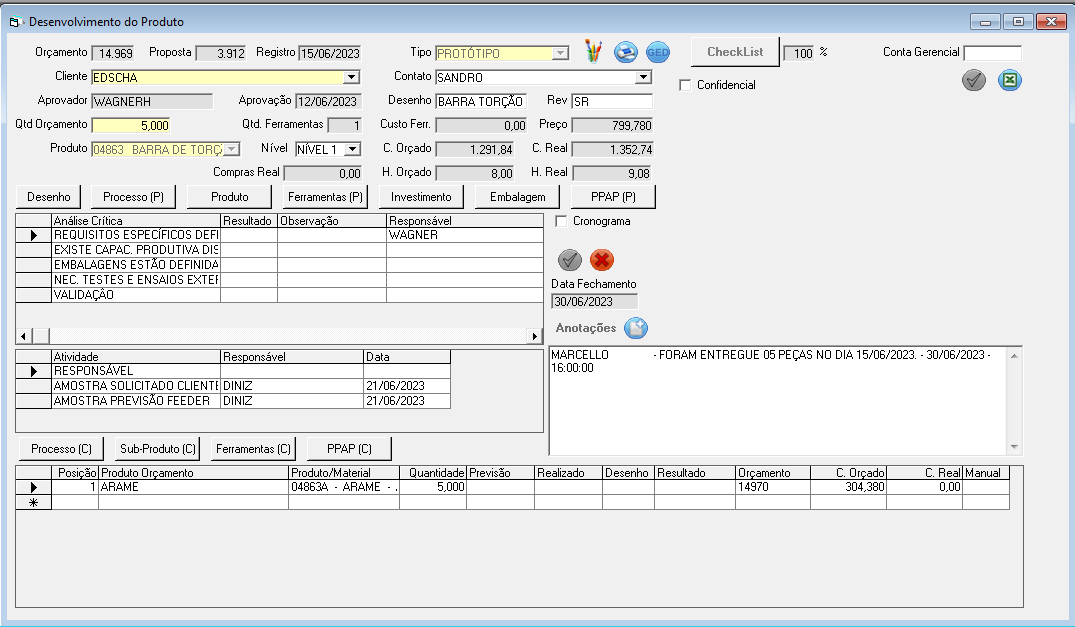Click the red X cancel icon
Image resolution: width=1075 pixels, height=627 pixels.
(602, 260)
